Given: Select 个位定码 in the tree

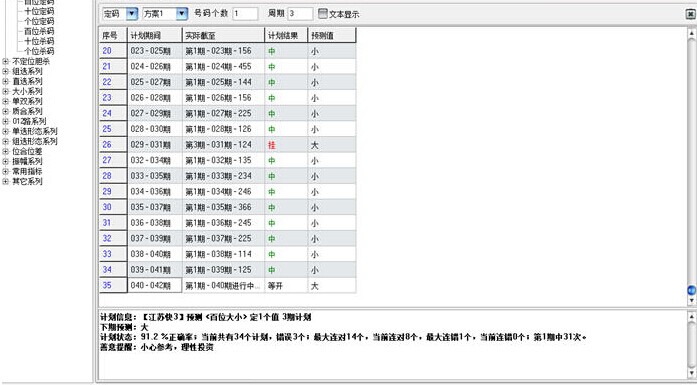Looking at the screenshot, I should [39, 21].
